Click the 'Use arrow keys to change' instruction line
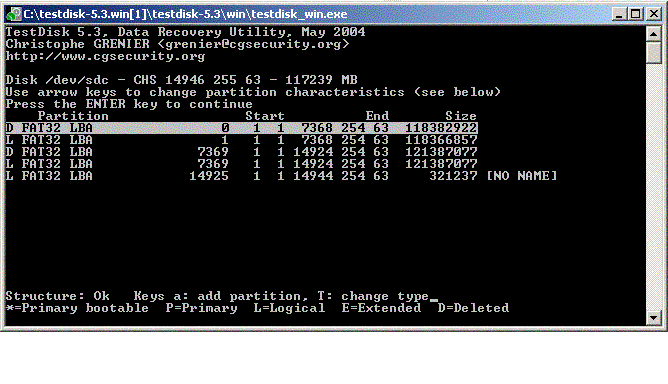Screen dimensions: 668x384 pos(253,92)
